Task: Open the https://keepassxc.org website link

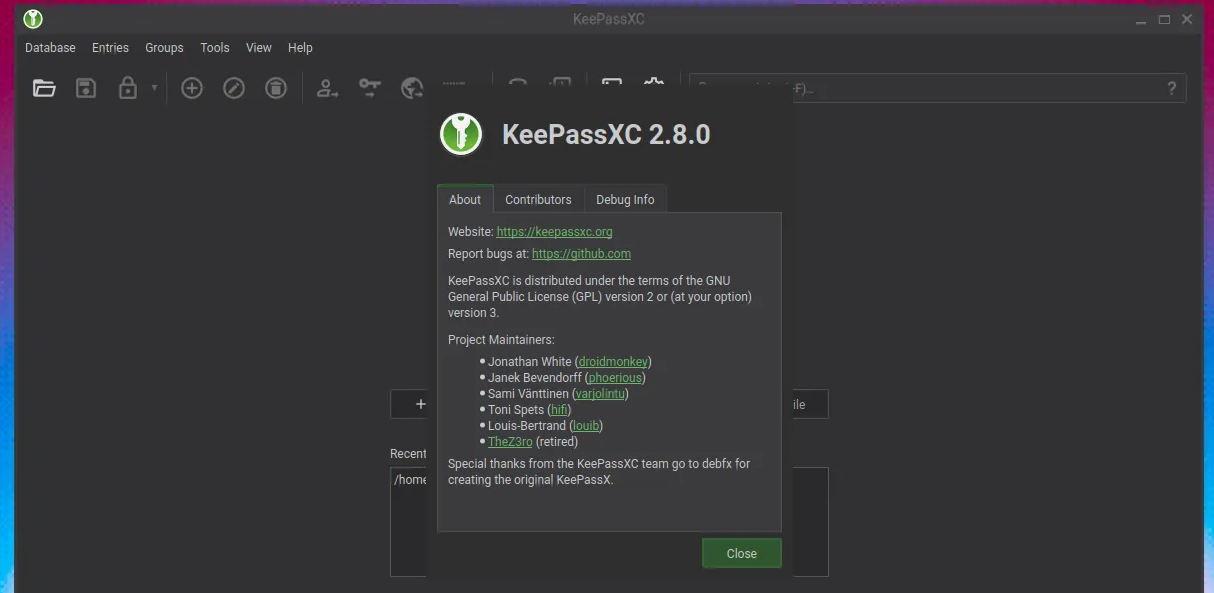Action: pyautogui.click(x=554, y=231)
